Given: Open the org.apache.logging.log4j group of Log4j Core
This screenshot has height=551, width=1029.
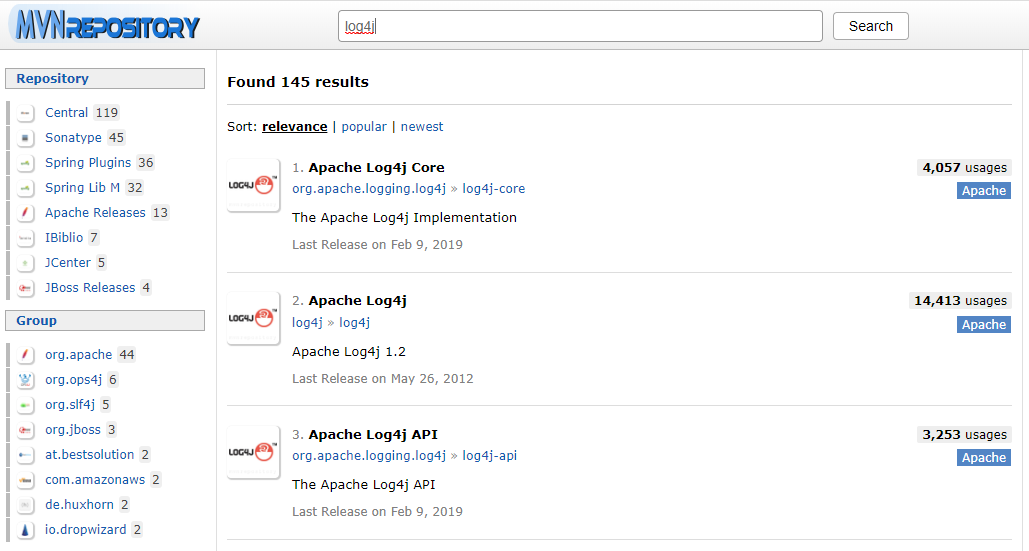Looking at the screenshot, I should [x=369, y=189].
